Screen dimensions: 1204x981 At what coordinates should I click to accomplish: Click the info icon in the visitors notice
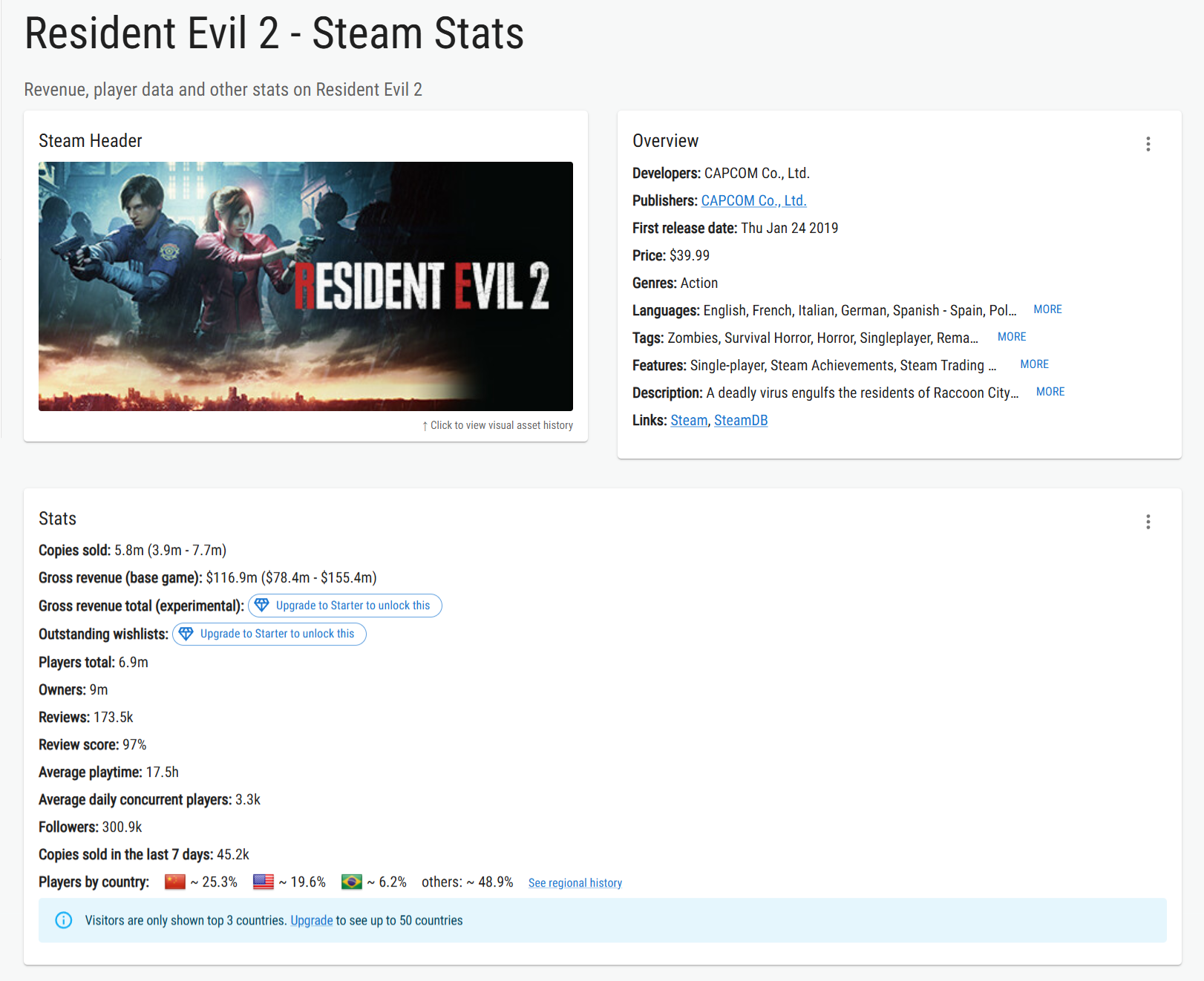point(64,920)
